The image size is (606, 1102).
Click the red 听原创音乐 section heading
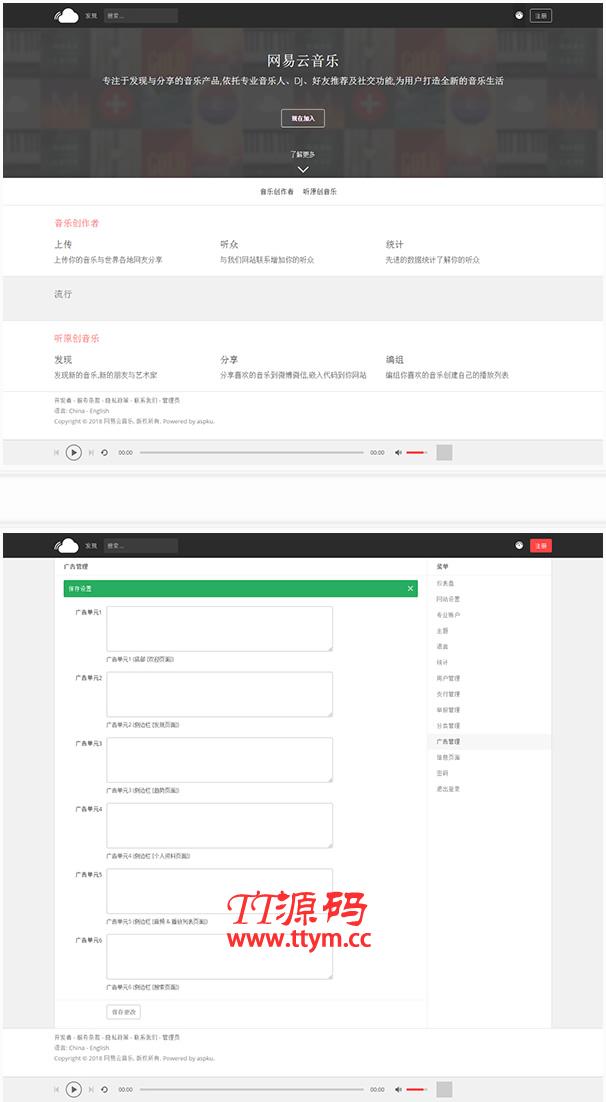click(x=77, y=338)
